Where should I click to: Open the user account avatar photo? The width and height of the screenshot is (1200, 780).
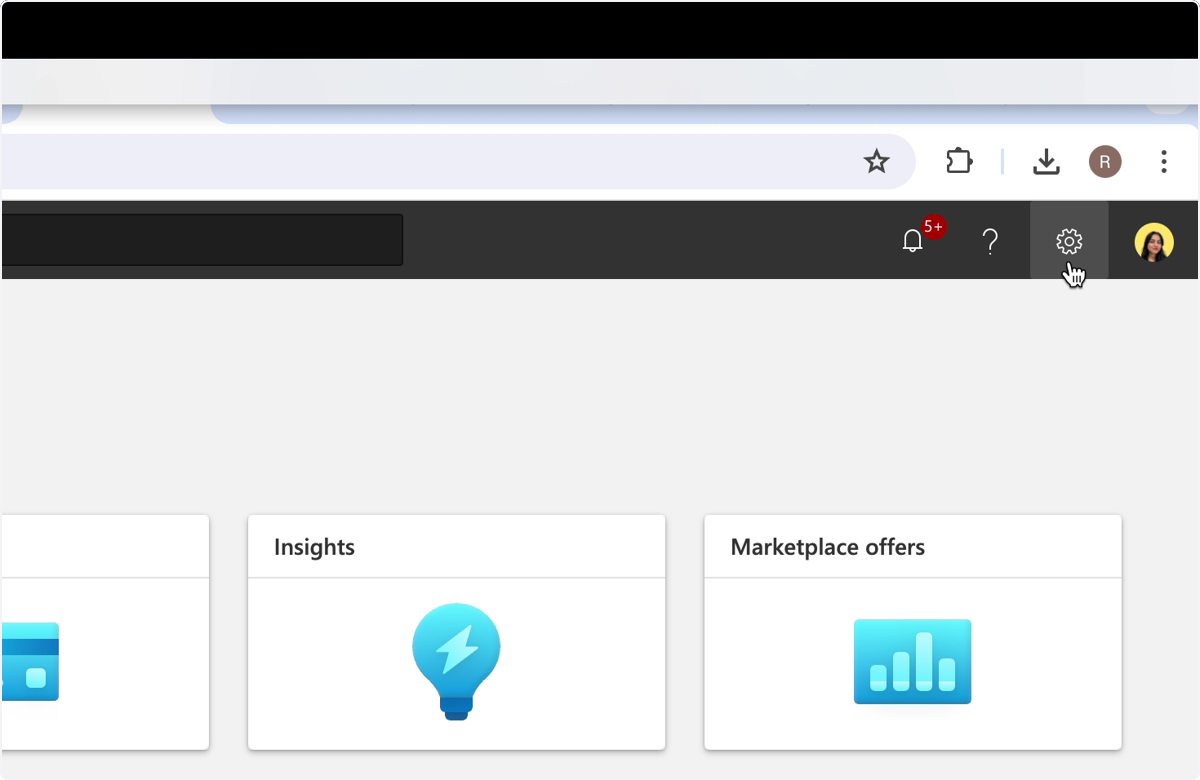[x=1154, y=242]
